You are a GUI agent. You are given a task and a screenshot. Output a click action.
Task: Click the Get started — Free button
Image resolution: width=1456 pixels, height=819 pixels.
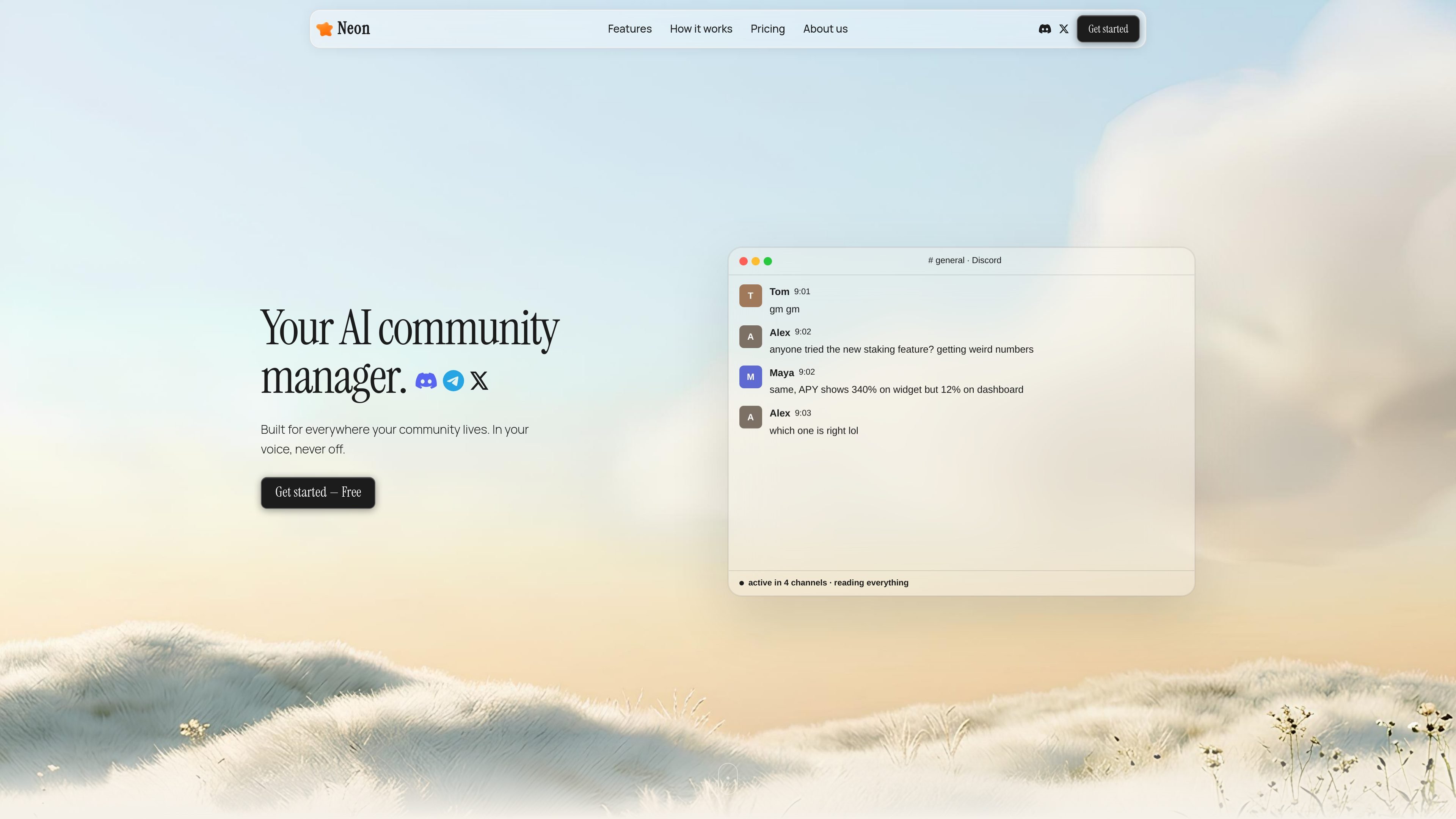(x=318, y=493)
